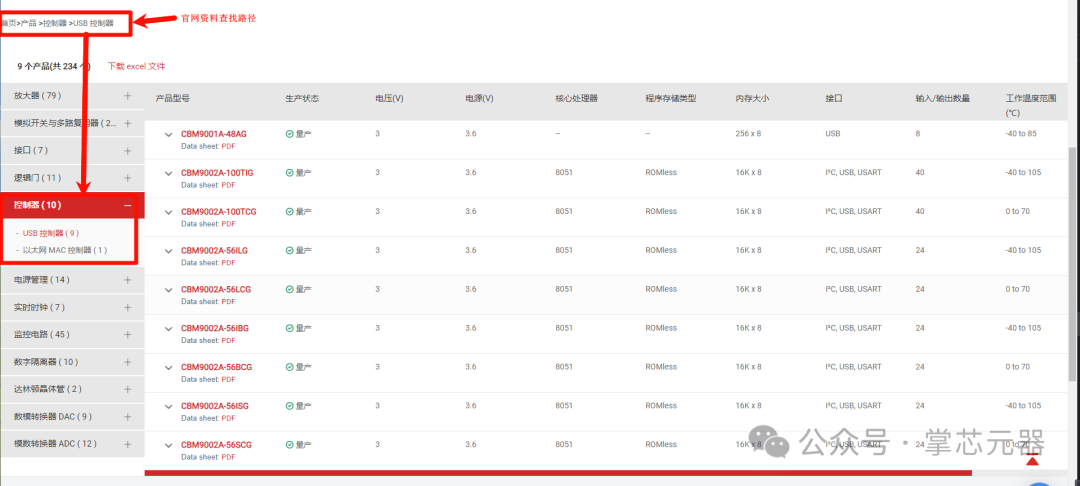Click the 核心处理器 column header
Screen dimensions: 1080x486
pos(577,98)
